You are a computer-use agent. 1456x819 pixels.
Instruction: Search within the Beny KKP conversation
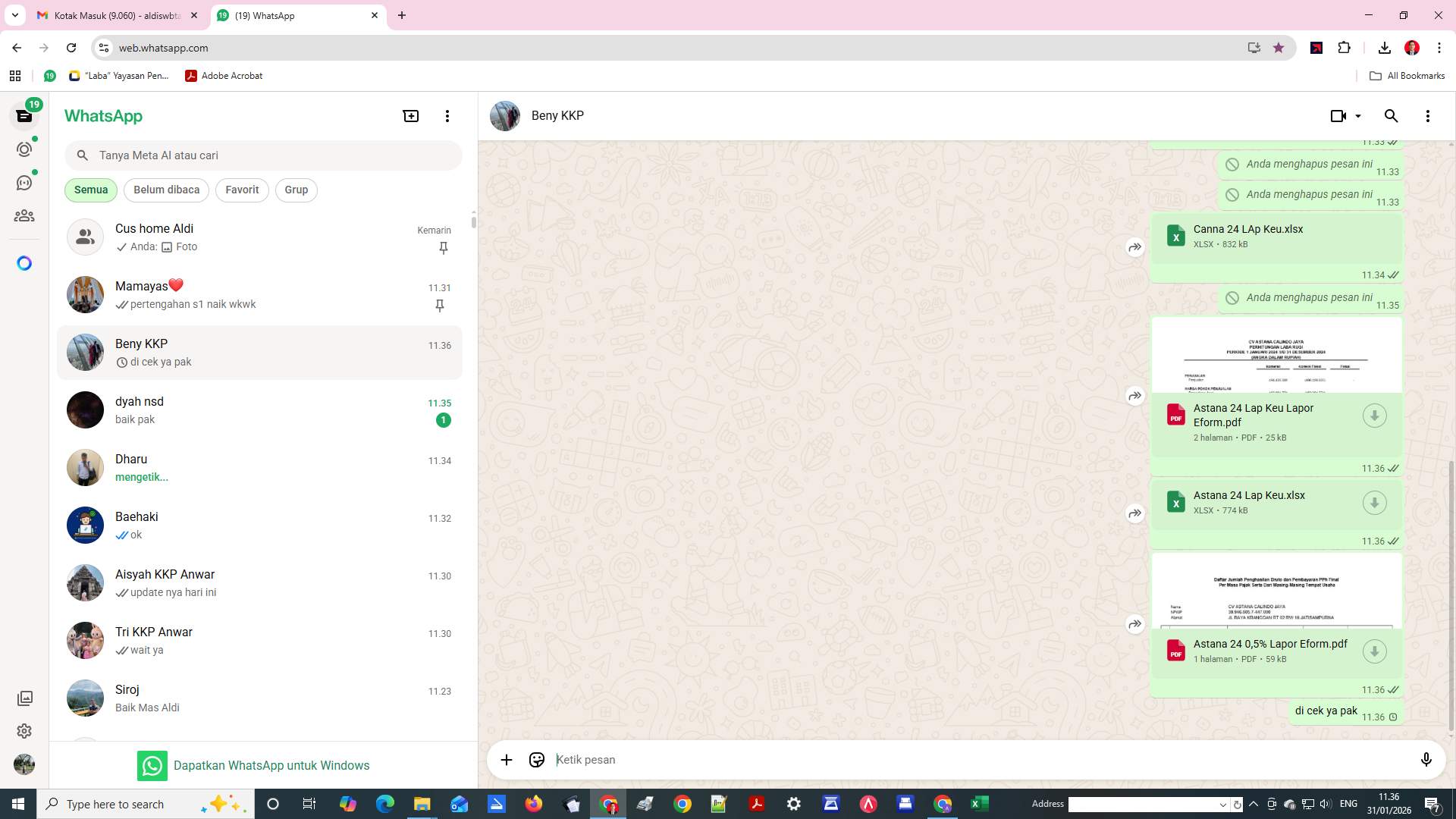[x=1392, y=115]
